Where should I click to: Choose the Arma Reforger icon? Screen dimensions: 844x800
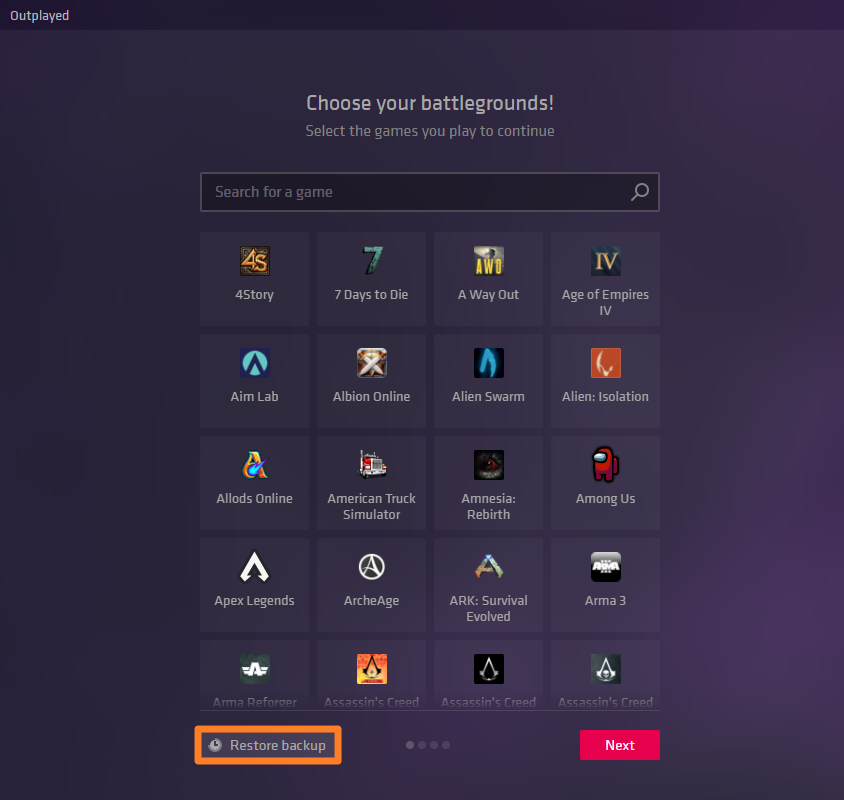coord(255,669)
